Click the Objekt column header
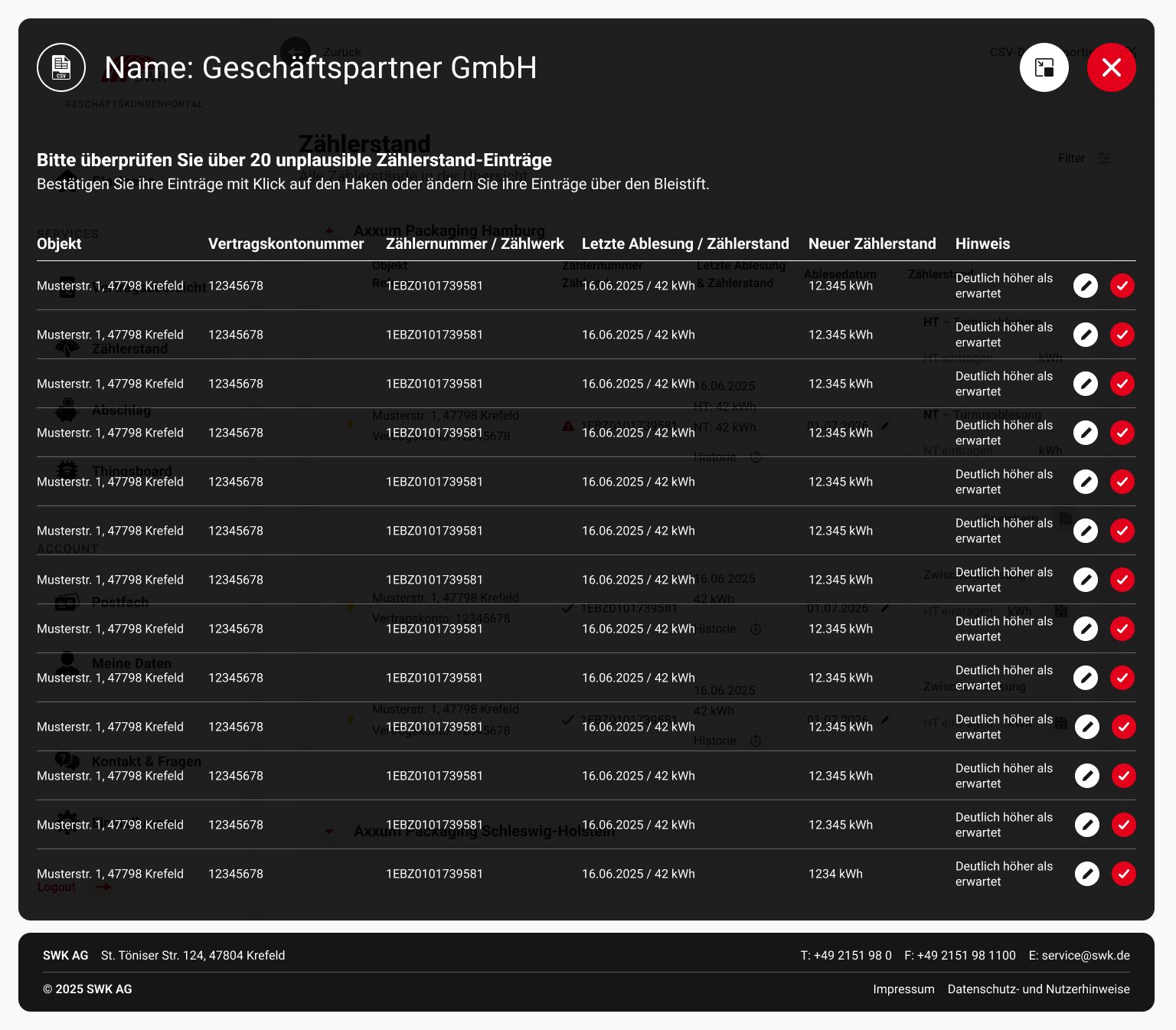1176x1030 pixels. [x=59, y=244]
